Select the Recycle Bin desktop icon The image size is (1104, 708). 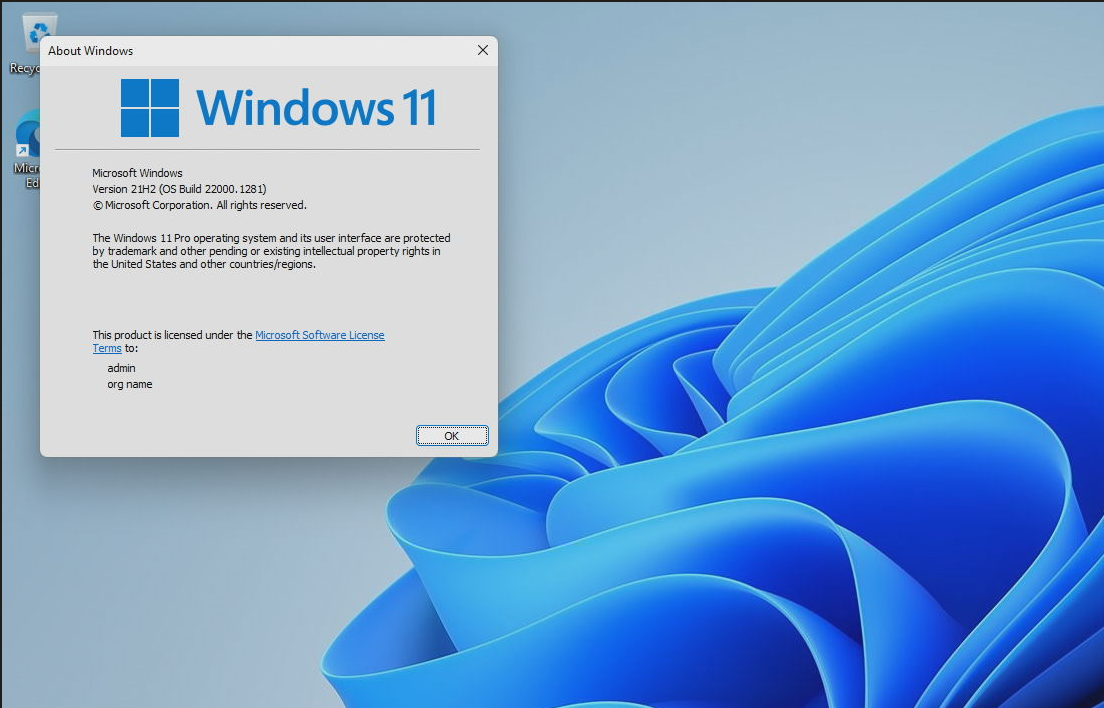(27, 44)
